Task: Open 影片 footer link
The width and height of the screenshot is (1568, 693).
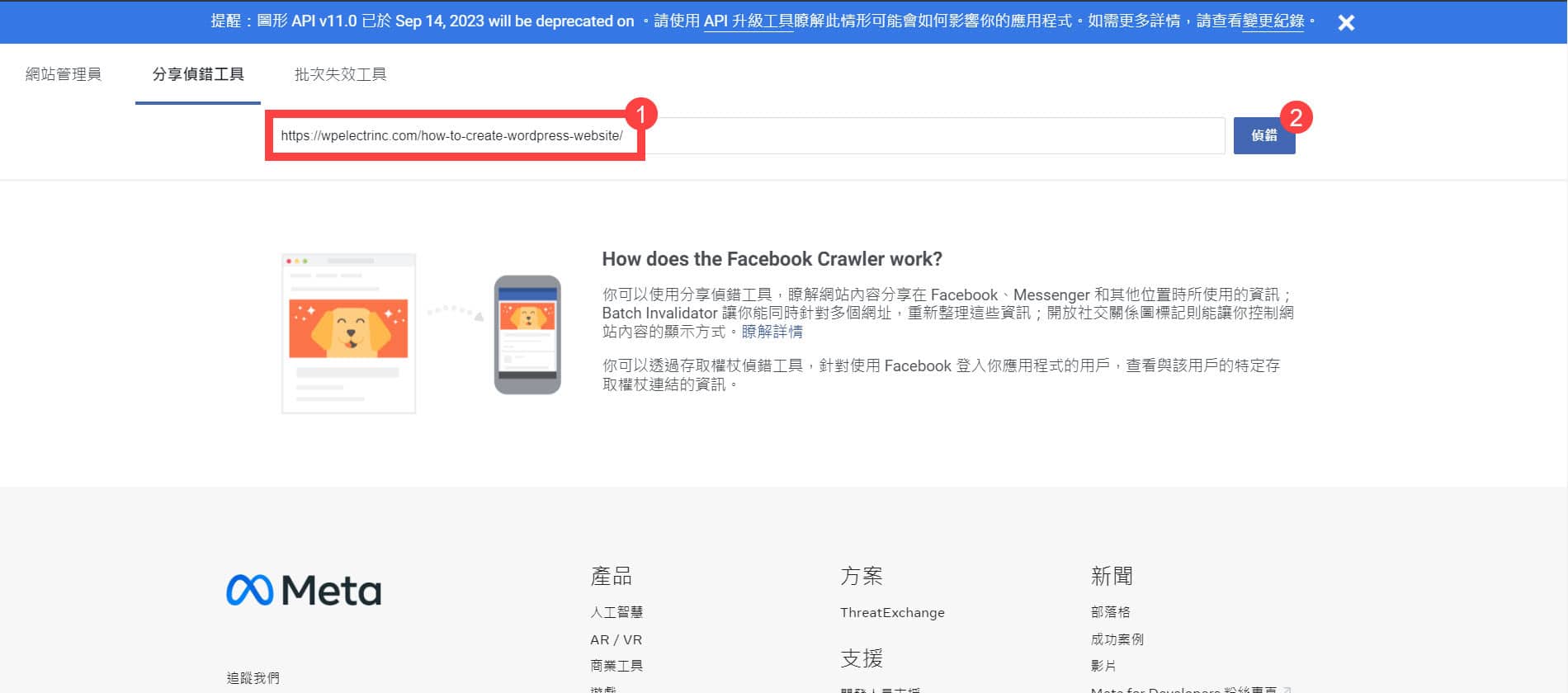Action: tap(1103, 666)
